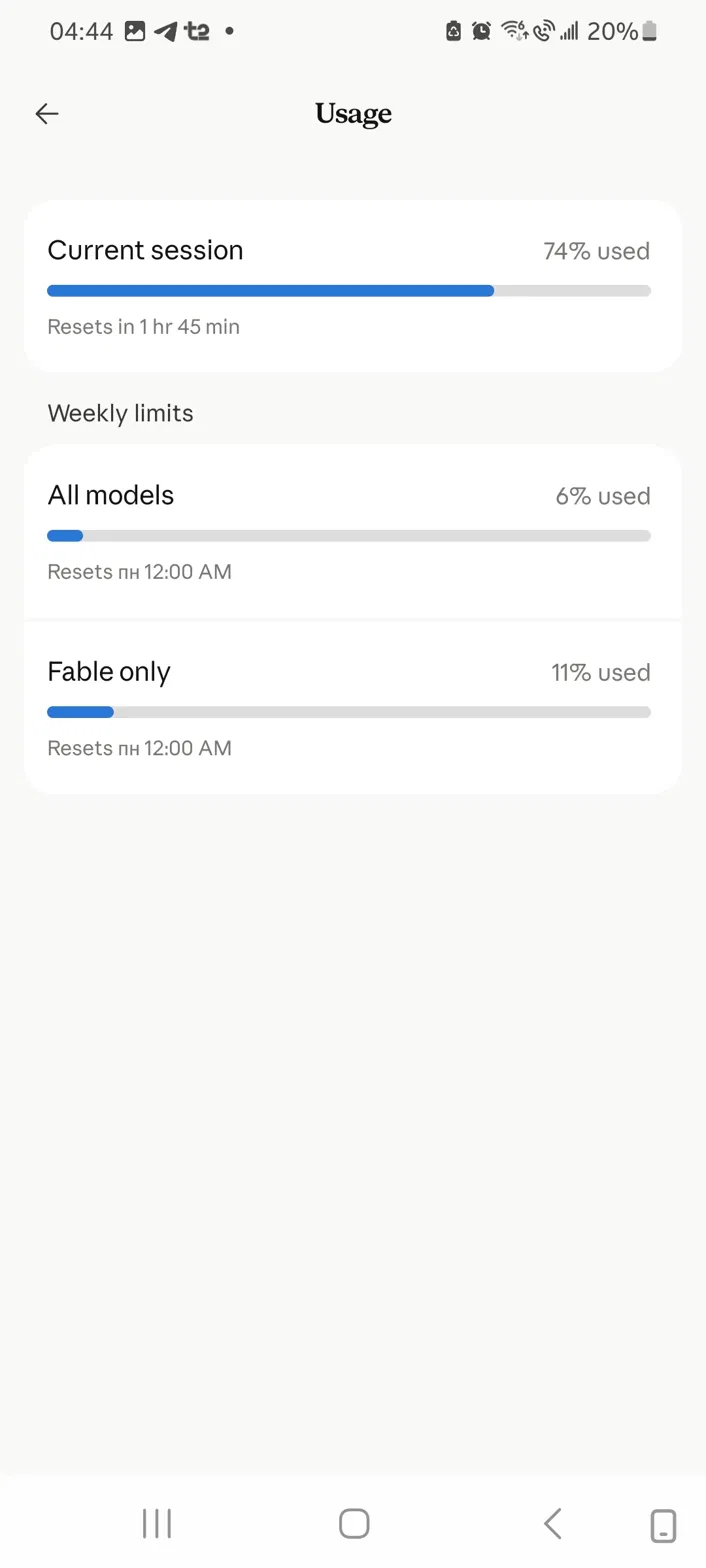Tap the Fable only usage bar
Viewport: 706px width, 1568px height.
(349, 712)
